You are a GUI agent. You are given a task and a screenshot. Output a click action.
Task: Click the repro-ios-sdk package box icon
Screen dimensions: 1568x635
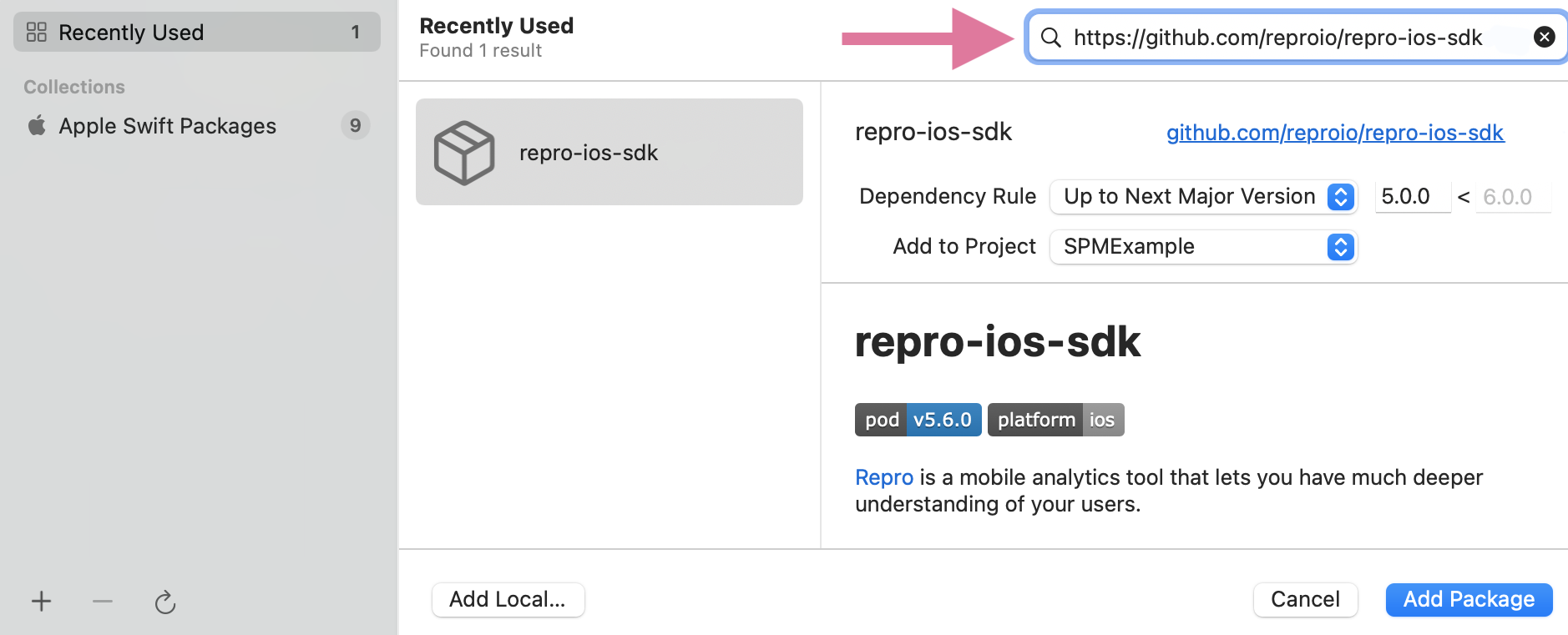pos(464,153)
